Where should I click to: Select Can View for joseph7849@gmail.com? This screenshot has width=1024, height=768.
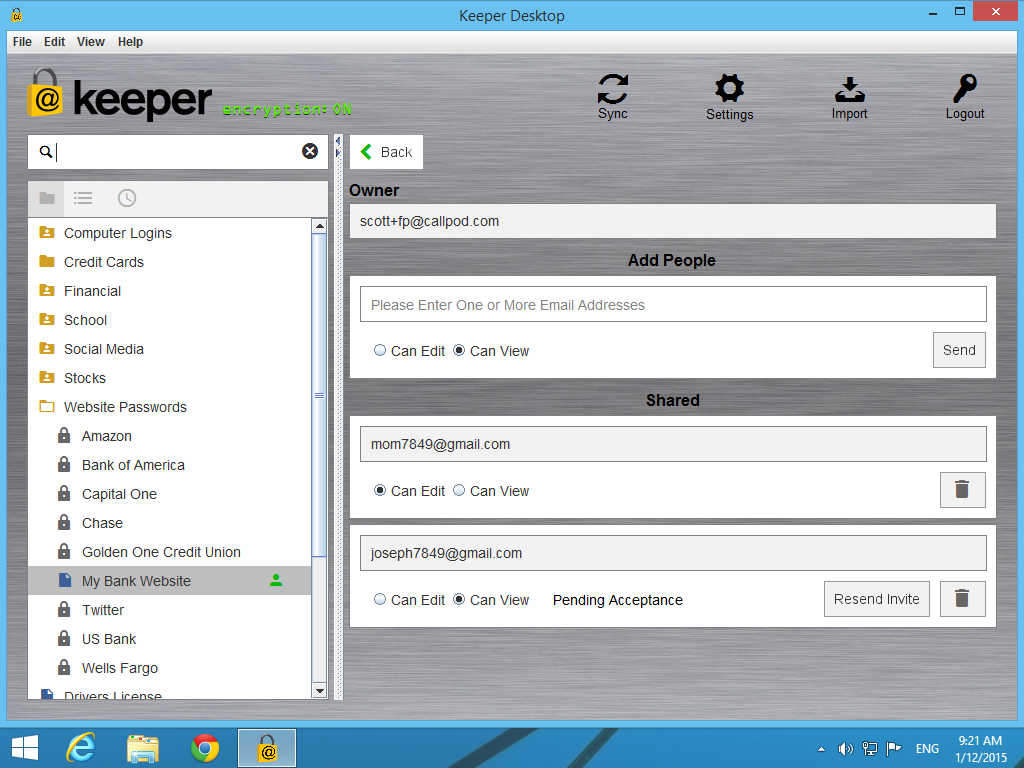coord(459,599)
